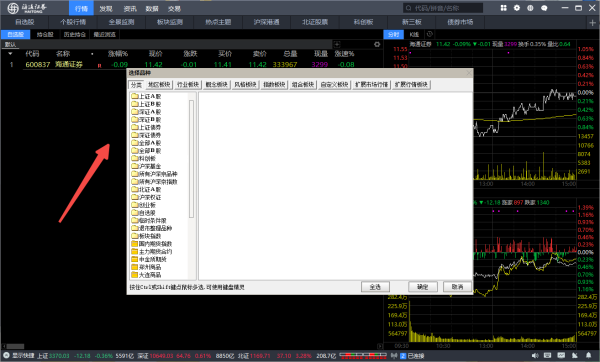Select the 北证A股 folder
Screen dimensions: 600x362
point(146,189)
